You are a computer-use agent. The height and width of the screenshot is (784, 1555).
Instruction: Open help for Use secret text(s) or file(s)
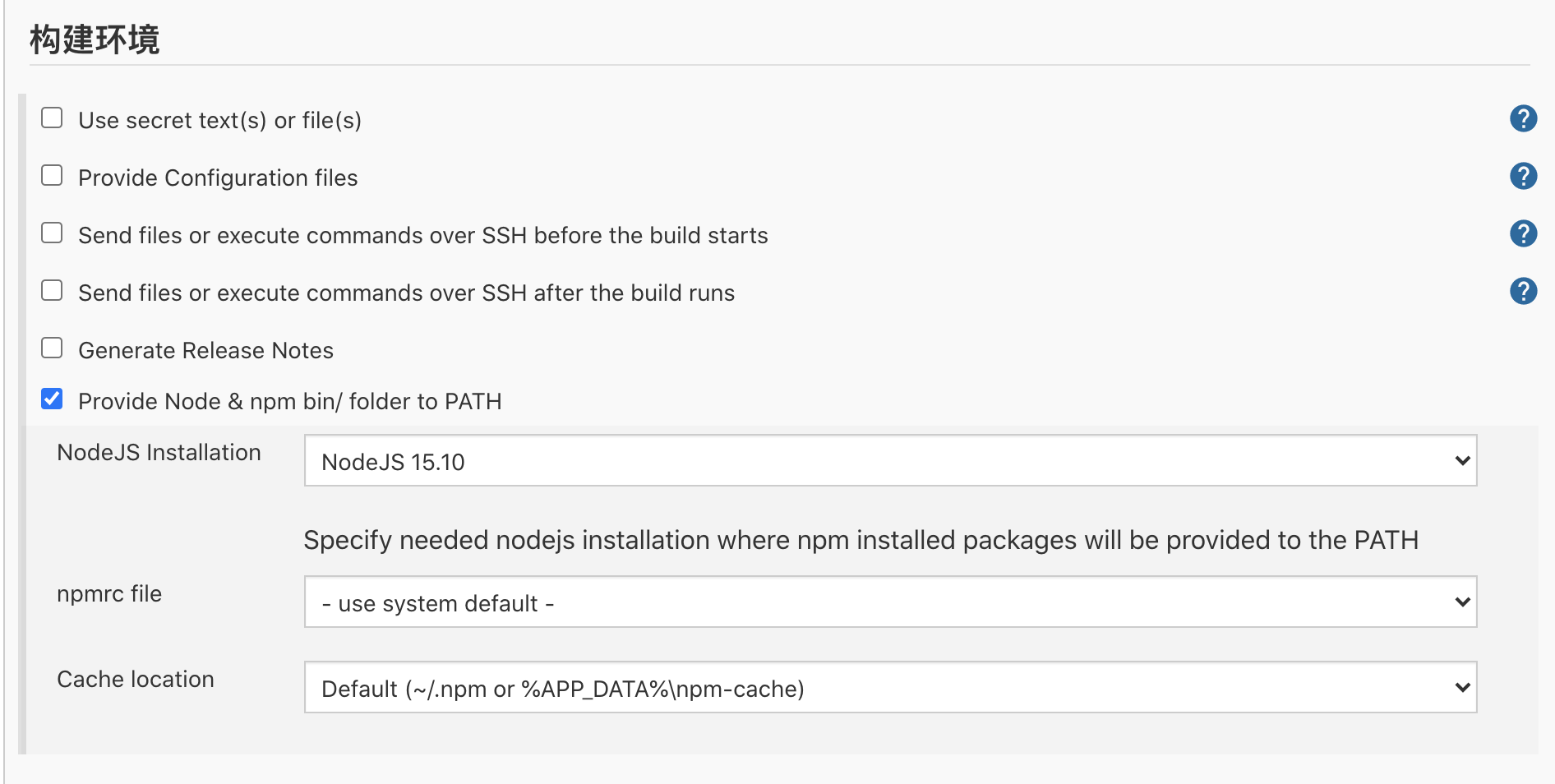[x=1523, y=118]
